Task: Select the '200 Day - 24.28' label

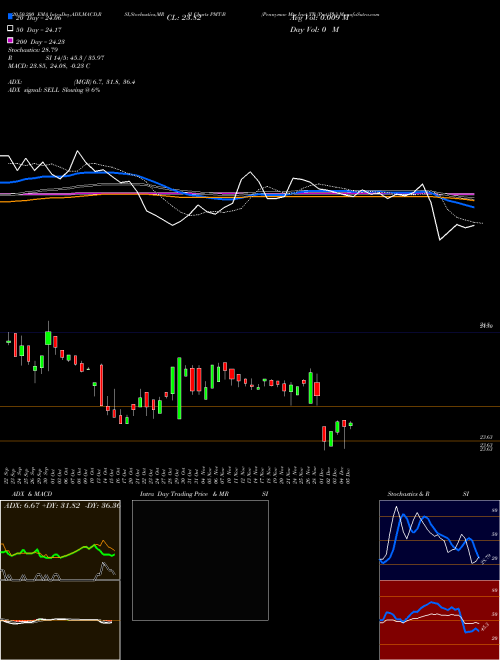Action: click(x=40, y=42)
